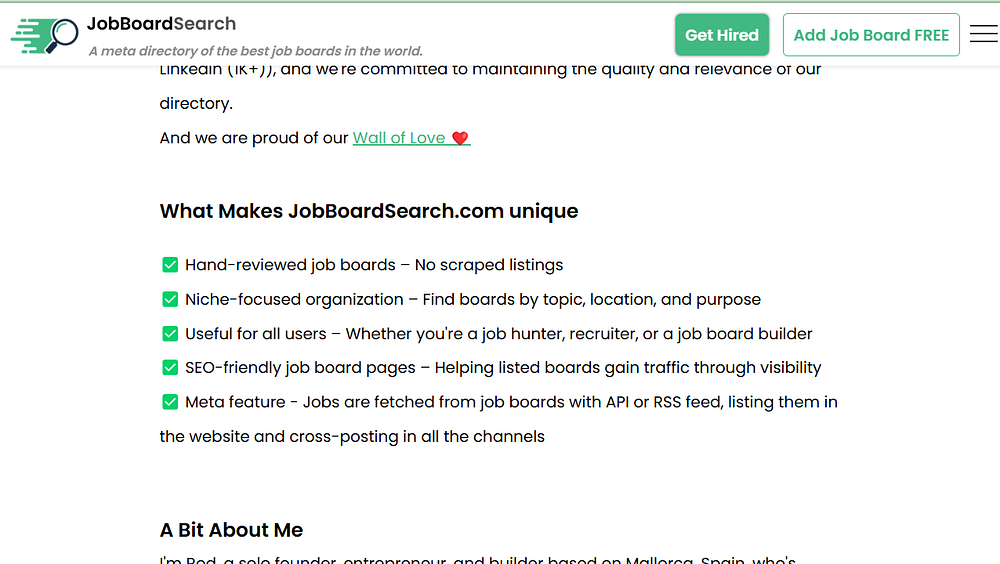Click the Add Job Board FREE button

[871, 35]
